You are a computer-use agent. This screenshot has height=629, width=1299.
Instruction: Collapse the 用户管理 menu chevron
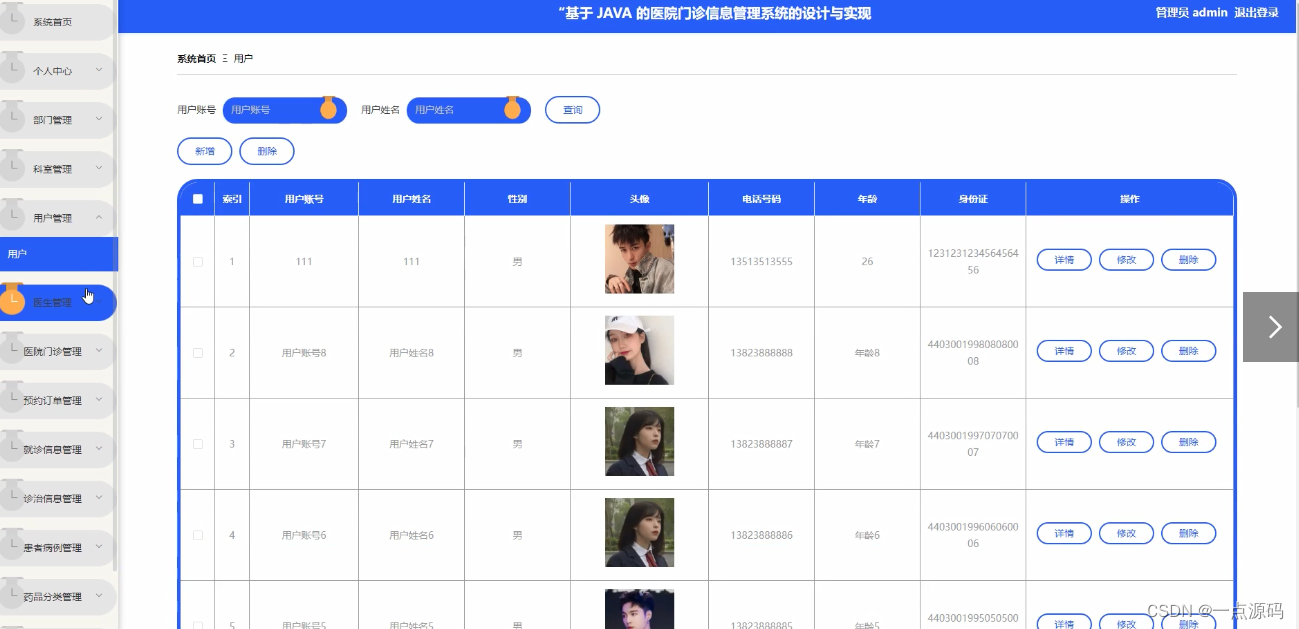(x=99, y=217)
